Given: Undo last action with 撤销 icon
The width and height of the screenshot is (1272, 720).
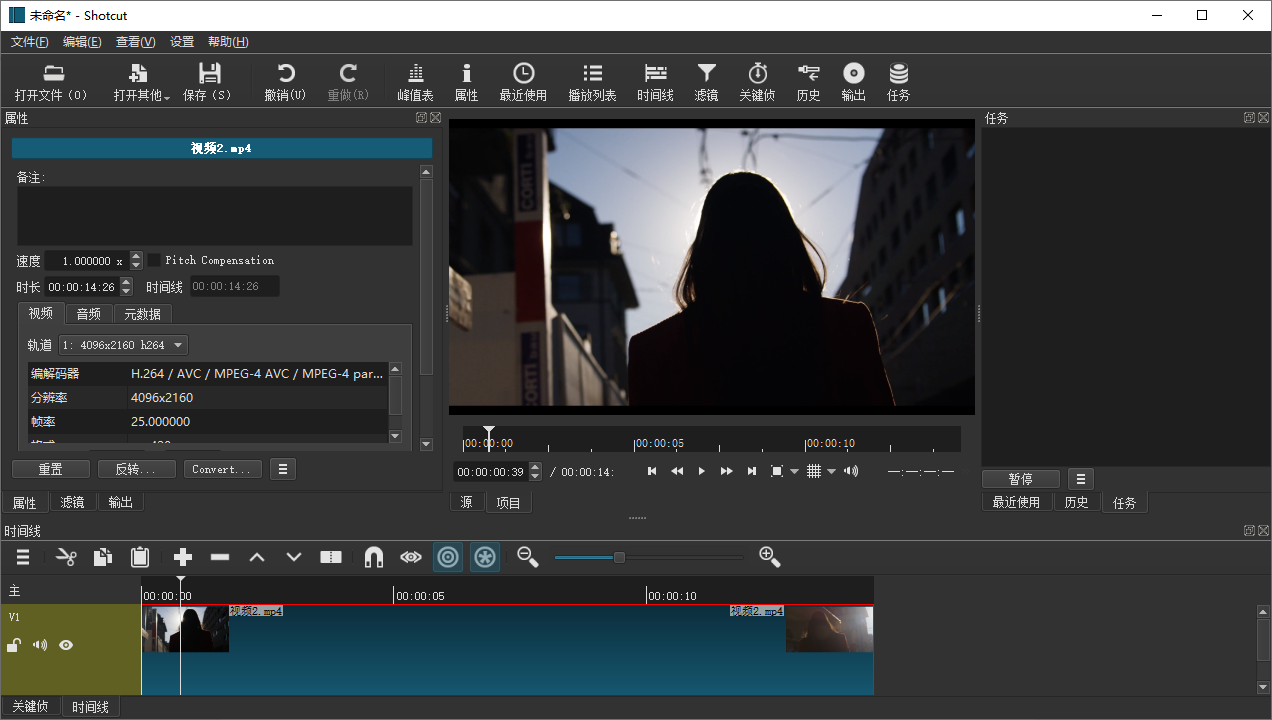Looking at the screenshot, I should [286, 82].
